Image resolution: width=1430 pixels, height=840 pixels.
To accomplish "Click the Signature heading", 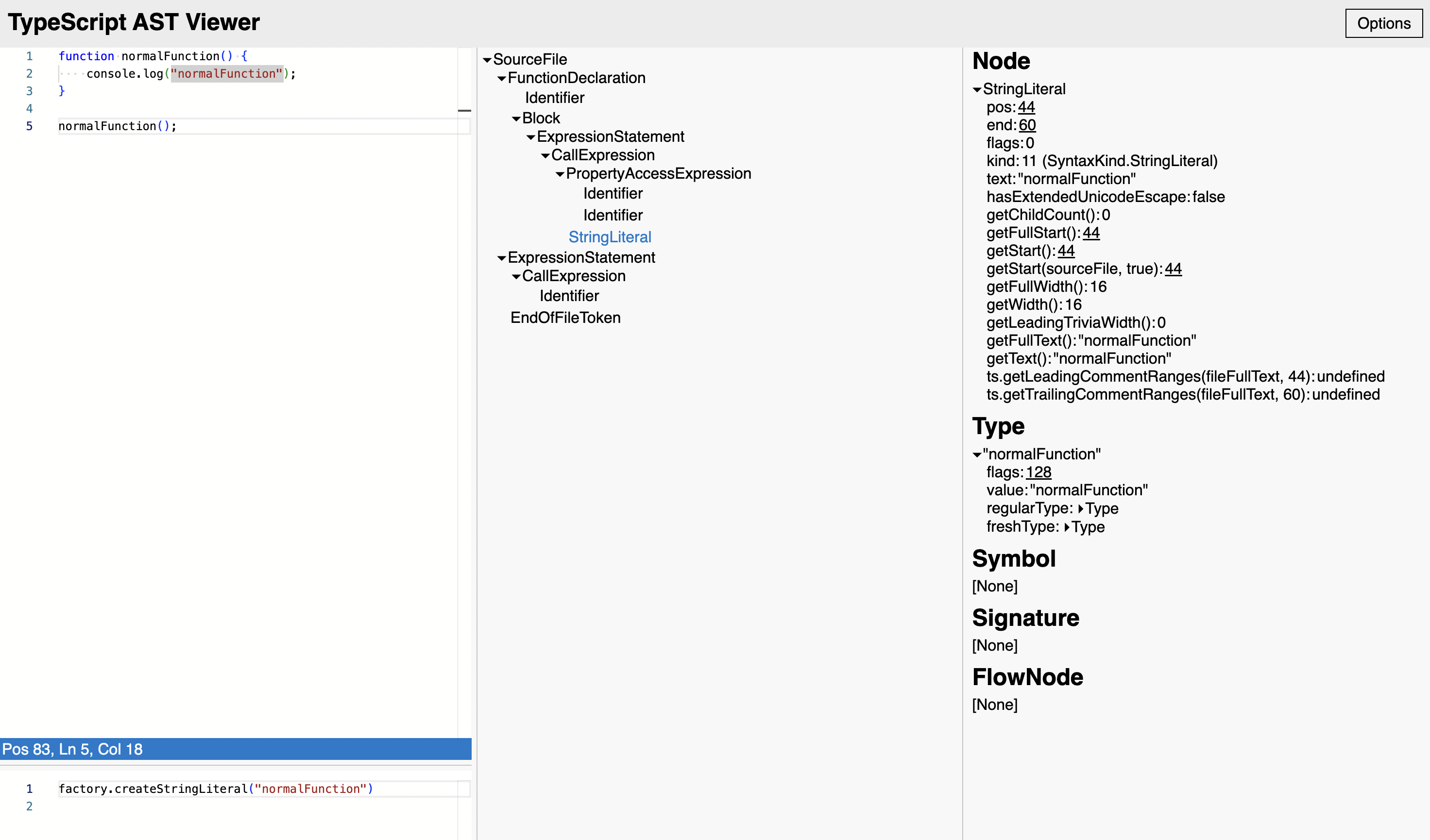I will click(1025, 618).
